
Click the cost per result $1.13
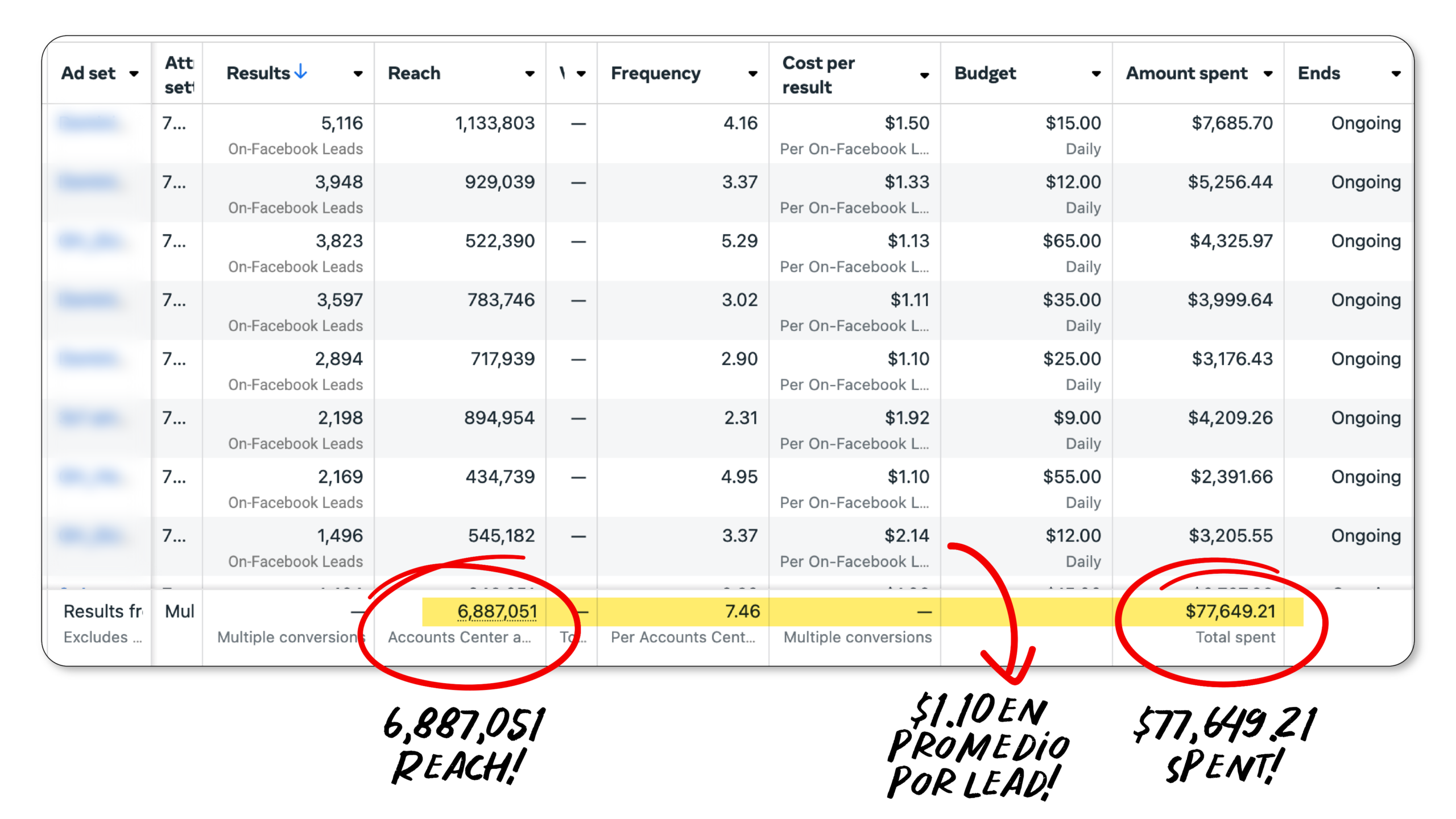909,241
